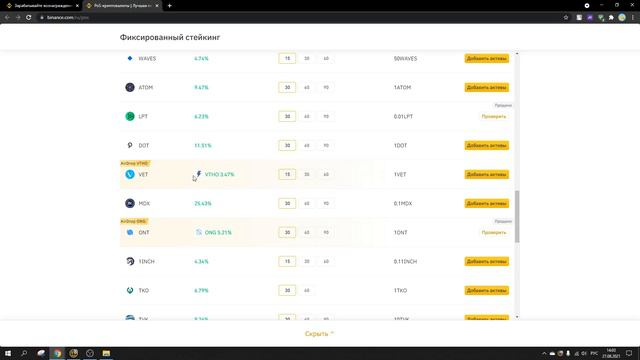Click Добавить активы for ATOM

click(487, 87)
